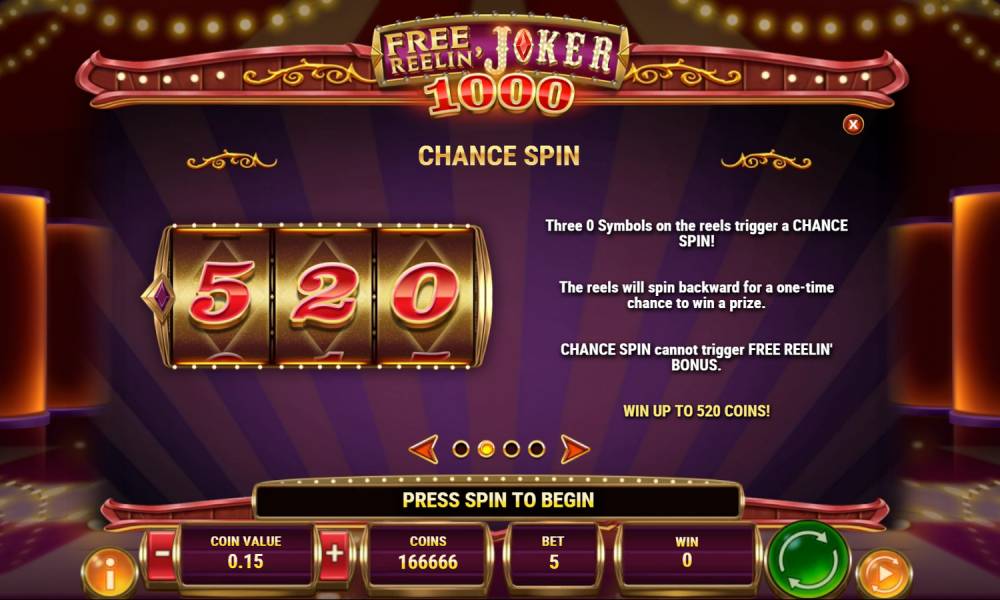
Task: Click the green spin button
Action: coord(807,560)
